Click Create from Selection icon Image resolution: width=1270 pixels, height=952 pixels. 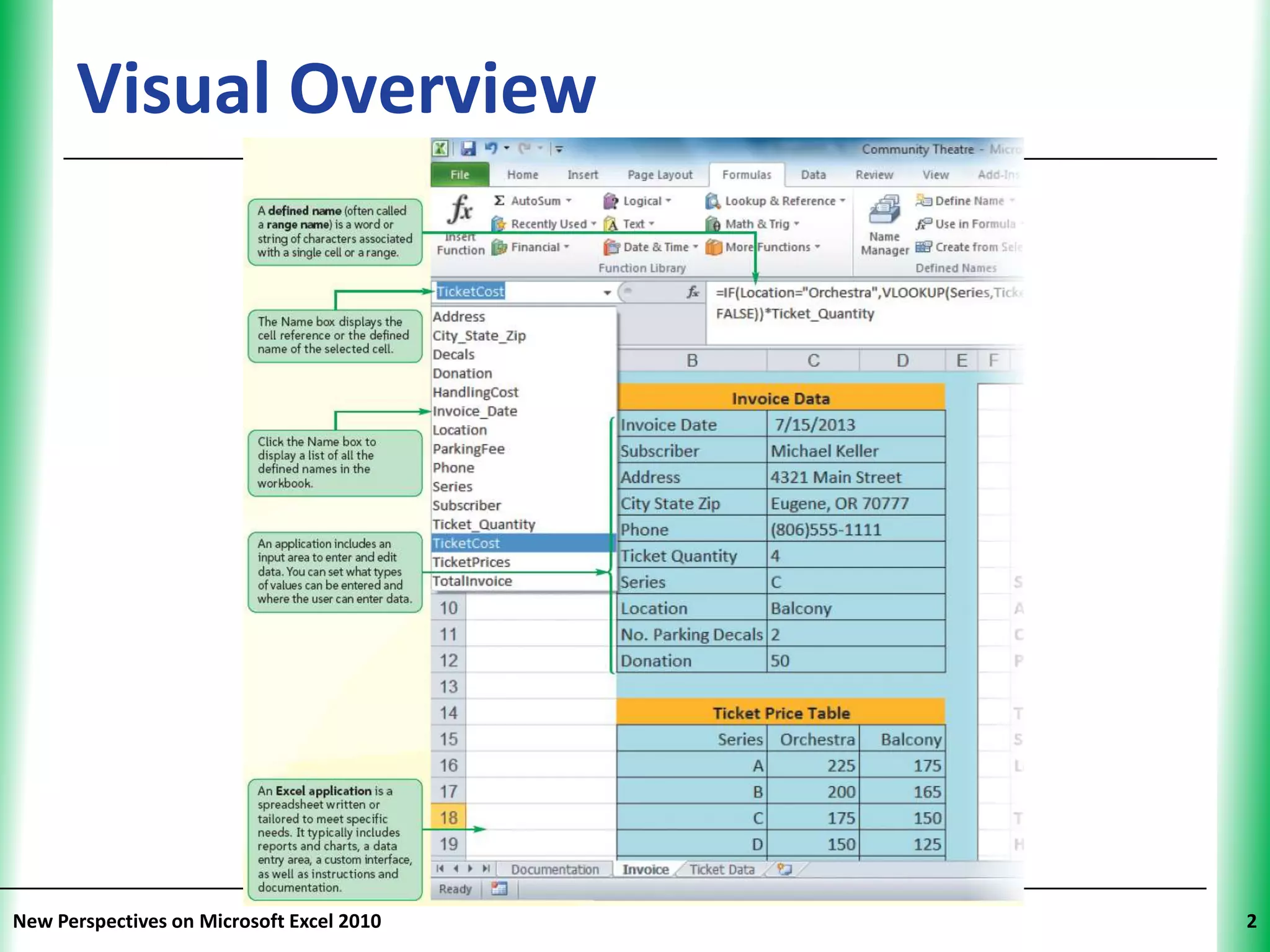[x=923, y=247]
